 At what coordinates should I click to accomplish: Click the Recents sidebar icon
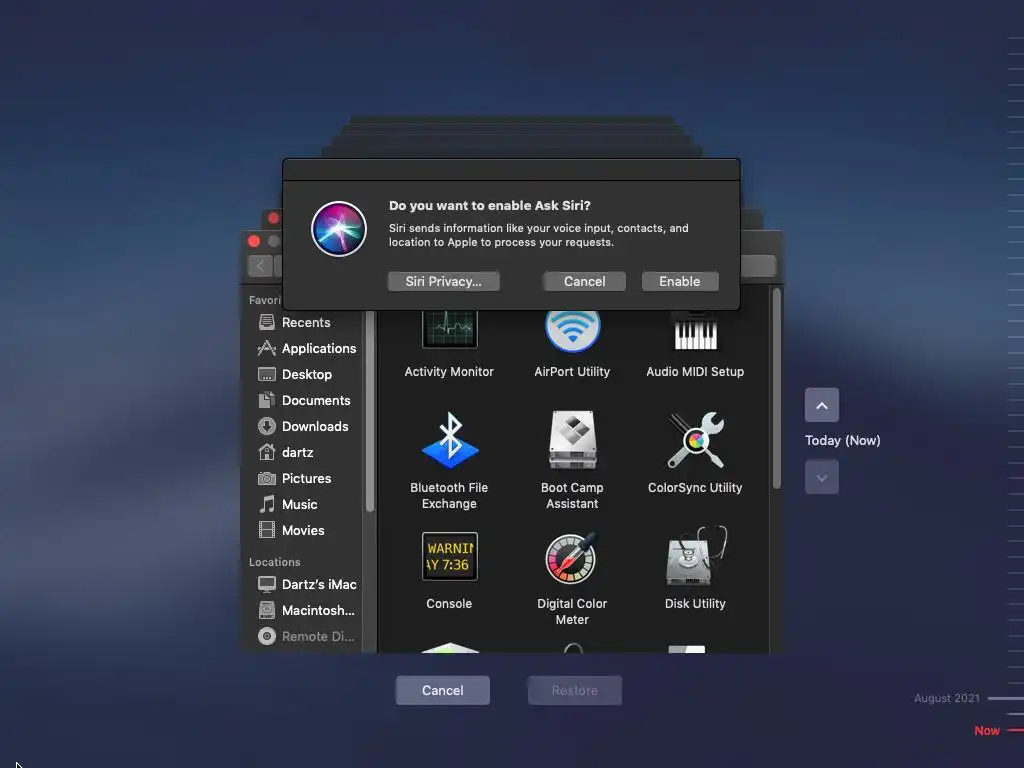(266, 322)
